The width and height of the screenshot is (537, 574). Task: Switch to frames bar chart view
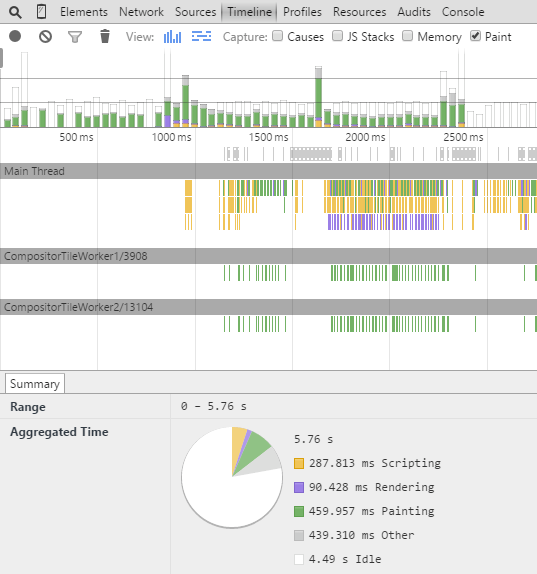[172, 37]
